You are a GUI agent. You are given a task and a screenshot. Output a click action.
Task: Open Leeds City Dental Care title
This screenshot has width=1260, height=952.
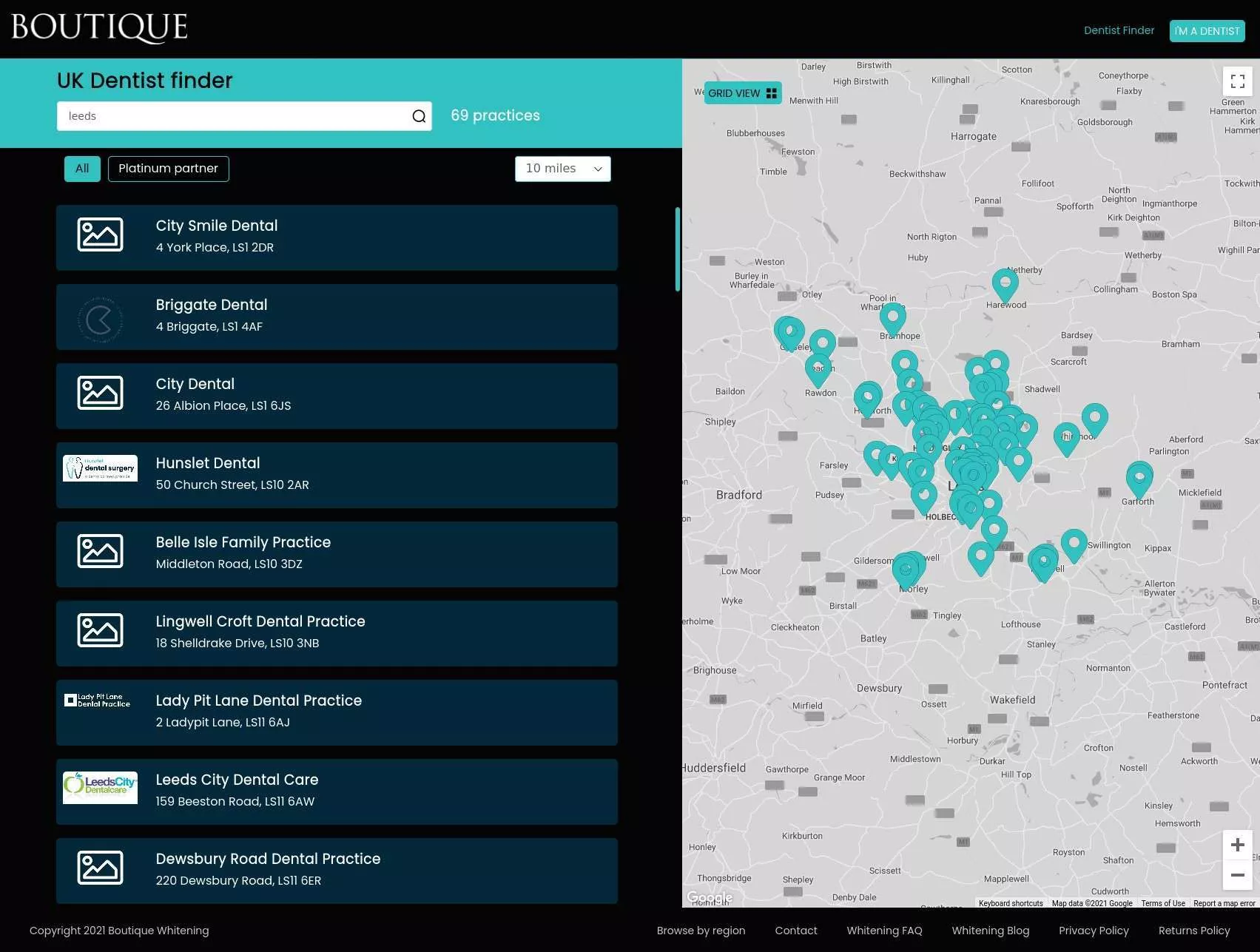click(x=237, y=780)
